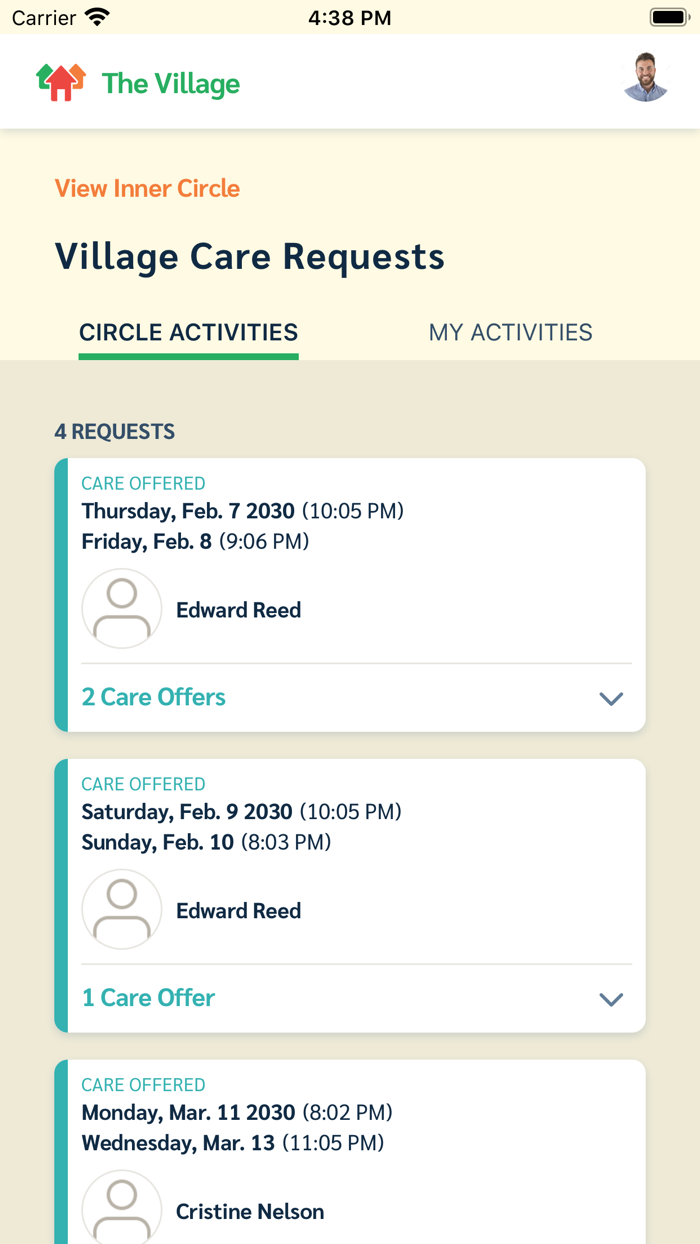Open the 2 Care Offers section
The height and width of the screenshot is (1244, 700).
154,697
